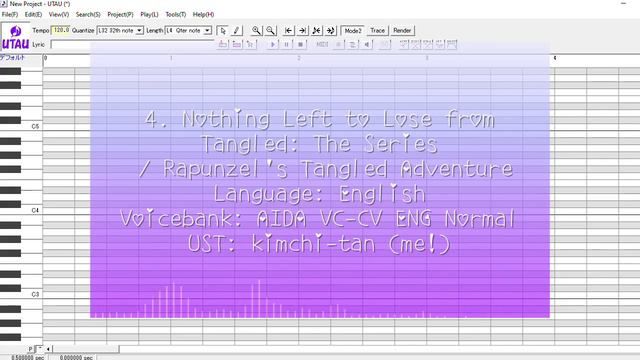The height and width of the screenshot is (360, 640).
Task: Jump to start with left-arrow bar icon
Action: click(x=289, y=31)
